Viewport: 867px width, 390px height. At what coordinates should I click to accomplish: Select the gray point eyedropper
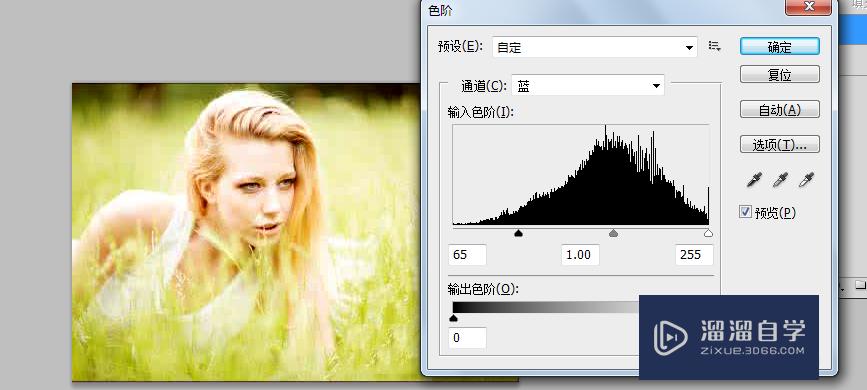click(780, 179)
